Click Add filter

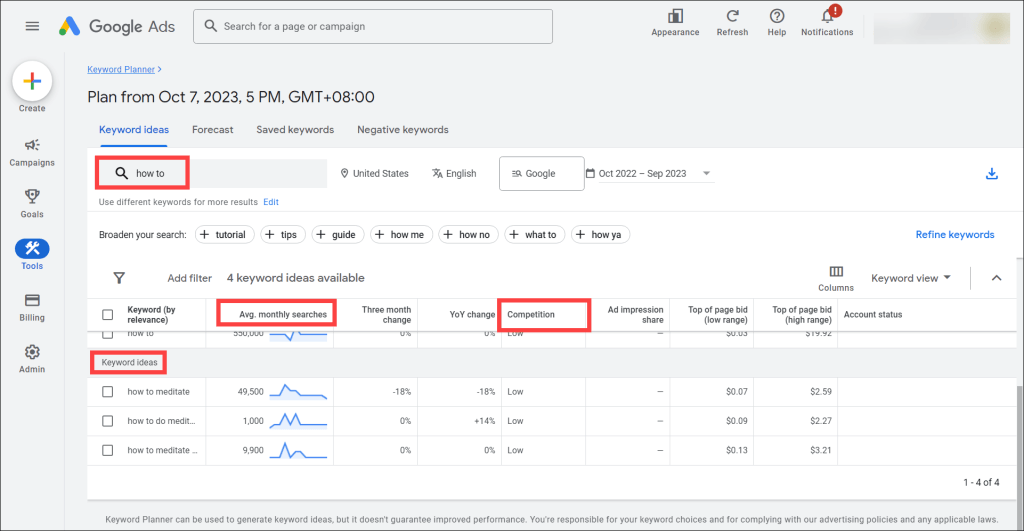point(189,278)
